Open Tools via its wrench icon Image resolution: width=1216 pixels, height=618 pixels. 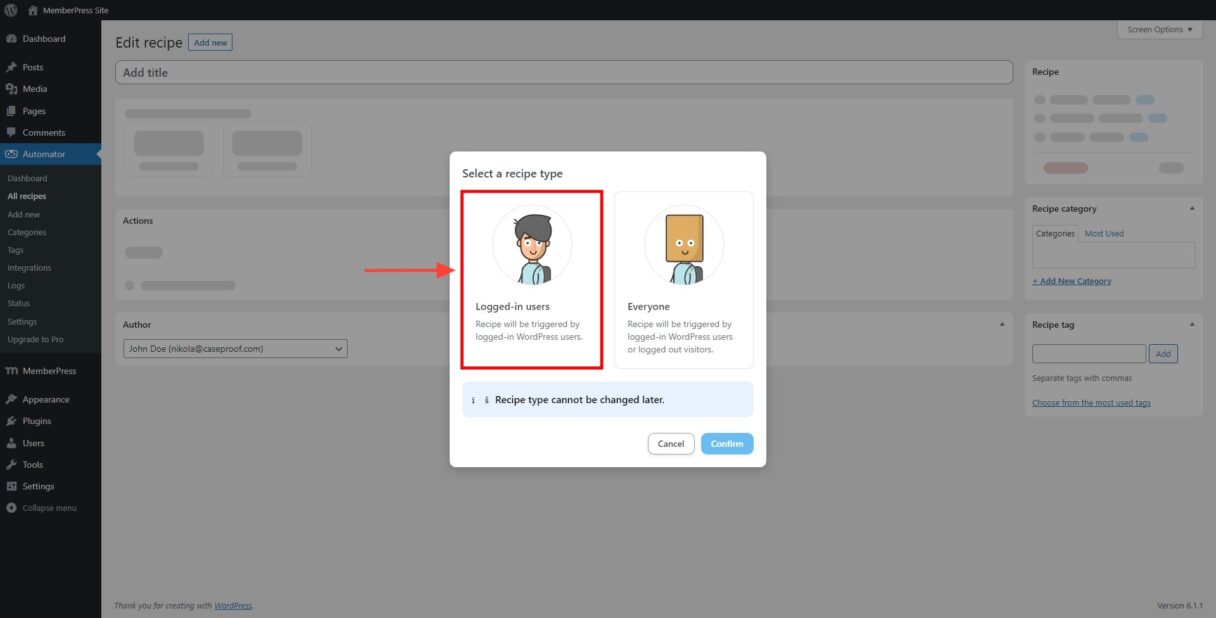11,465
